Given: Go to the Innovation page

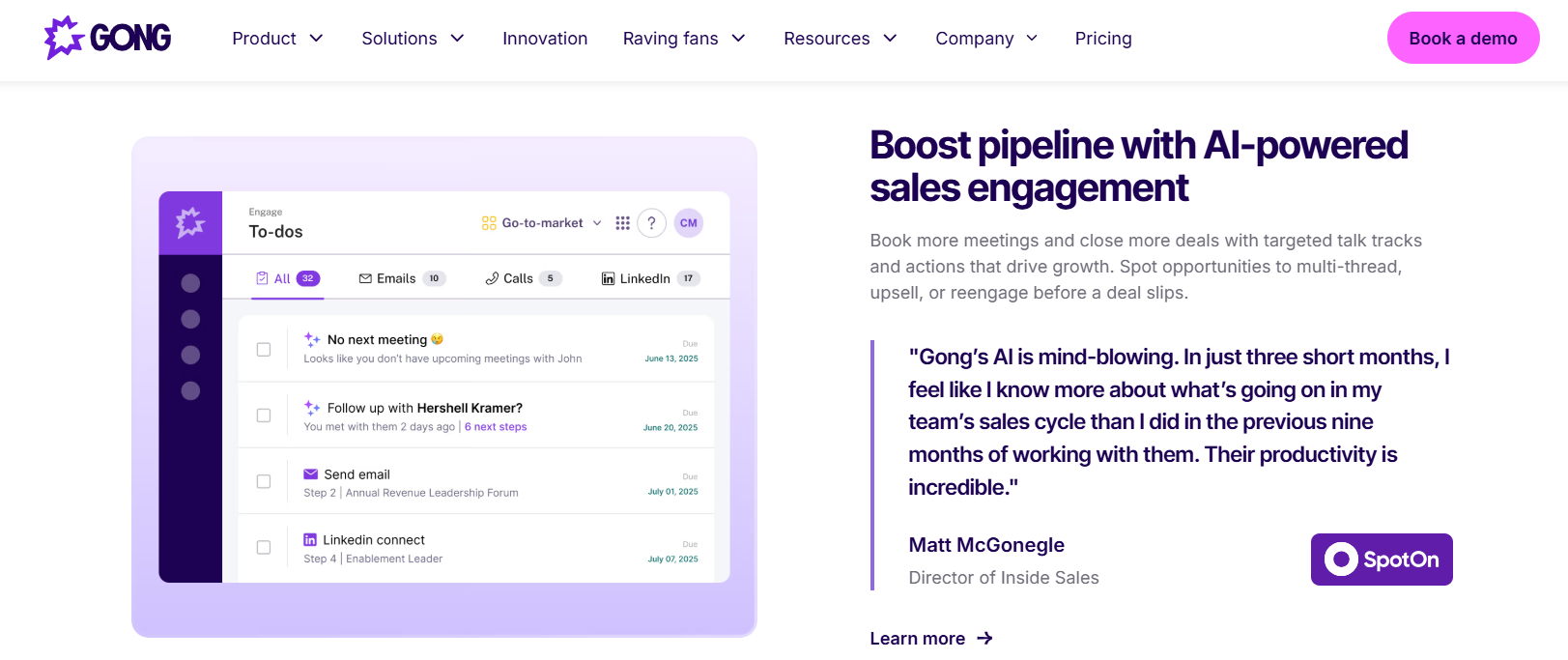Looking at the screenshot, I should (545, 39).
